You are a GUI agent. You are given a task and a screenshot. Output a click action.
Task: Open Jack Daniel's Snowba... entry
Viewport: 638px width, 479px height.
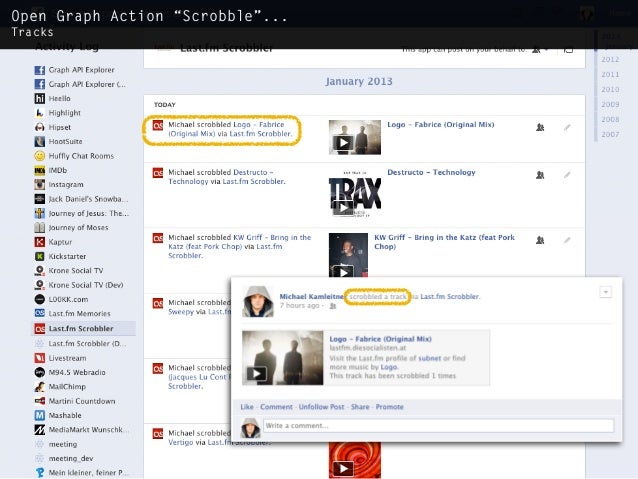coord(88,199)
